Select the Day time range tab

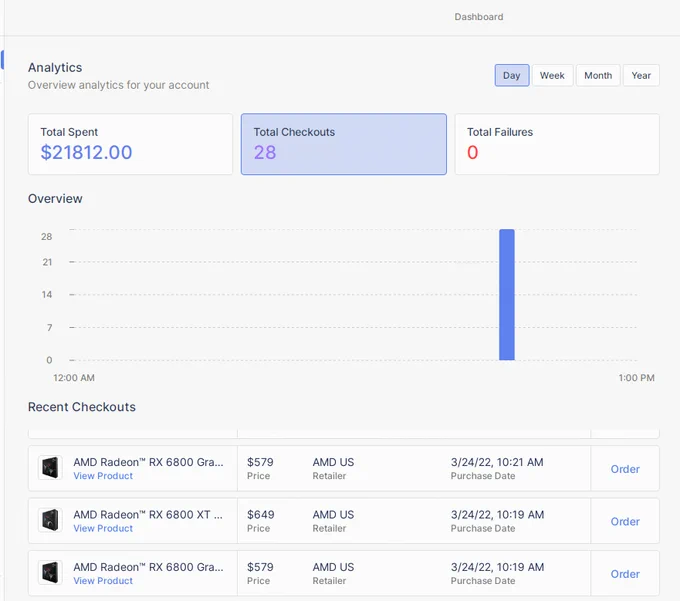512,75
